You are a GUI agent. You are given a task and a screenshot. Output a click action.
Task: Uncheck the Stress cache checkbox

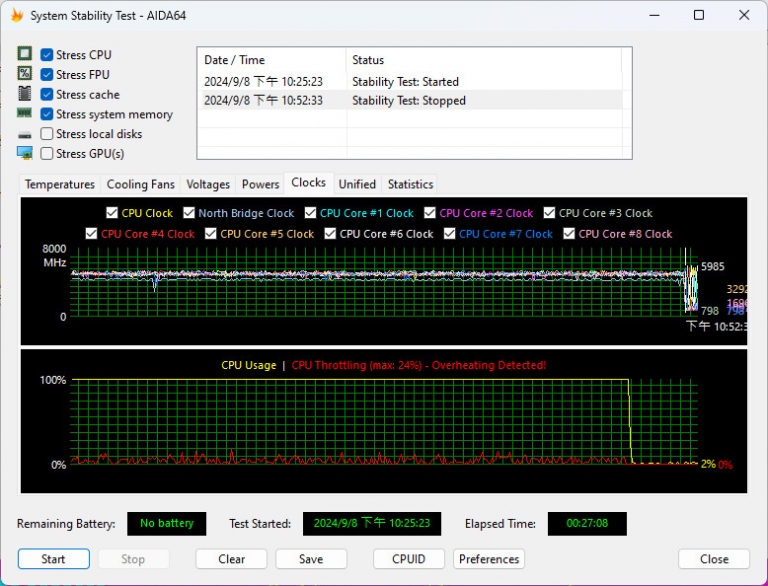47,94
